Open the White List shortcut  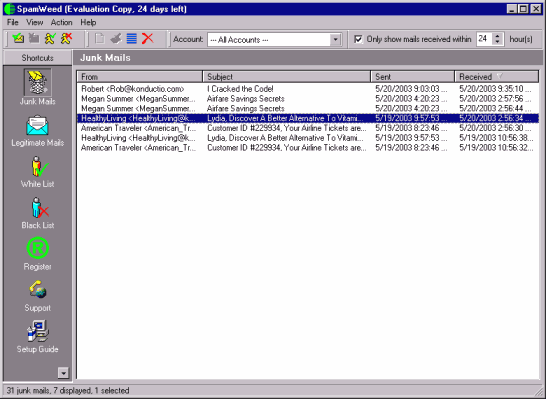pos(38,172)
